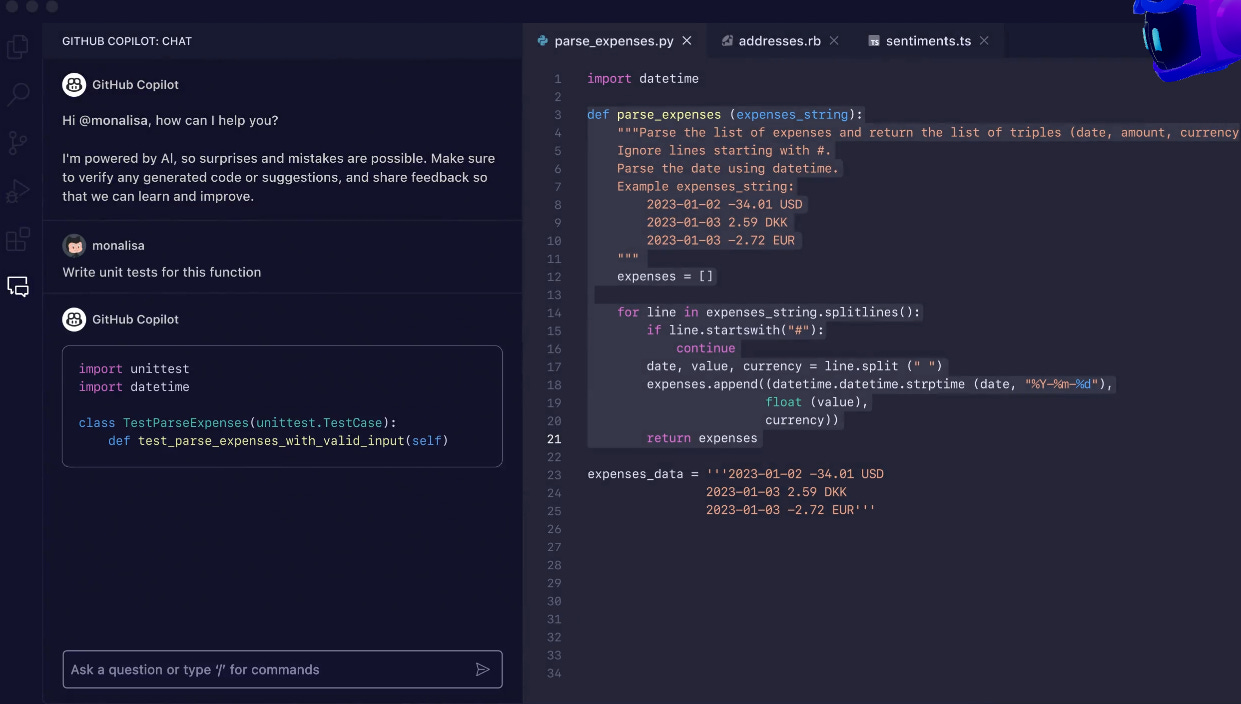Open the Search magnifier in activity bar
This screenshot has height=704, width=1241.
tap(18, 95)
